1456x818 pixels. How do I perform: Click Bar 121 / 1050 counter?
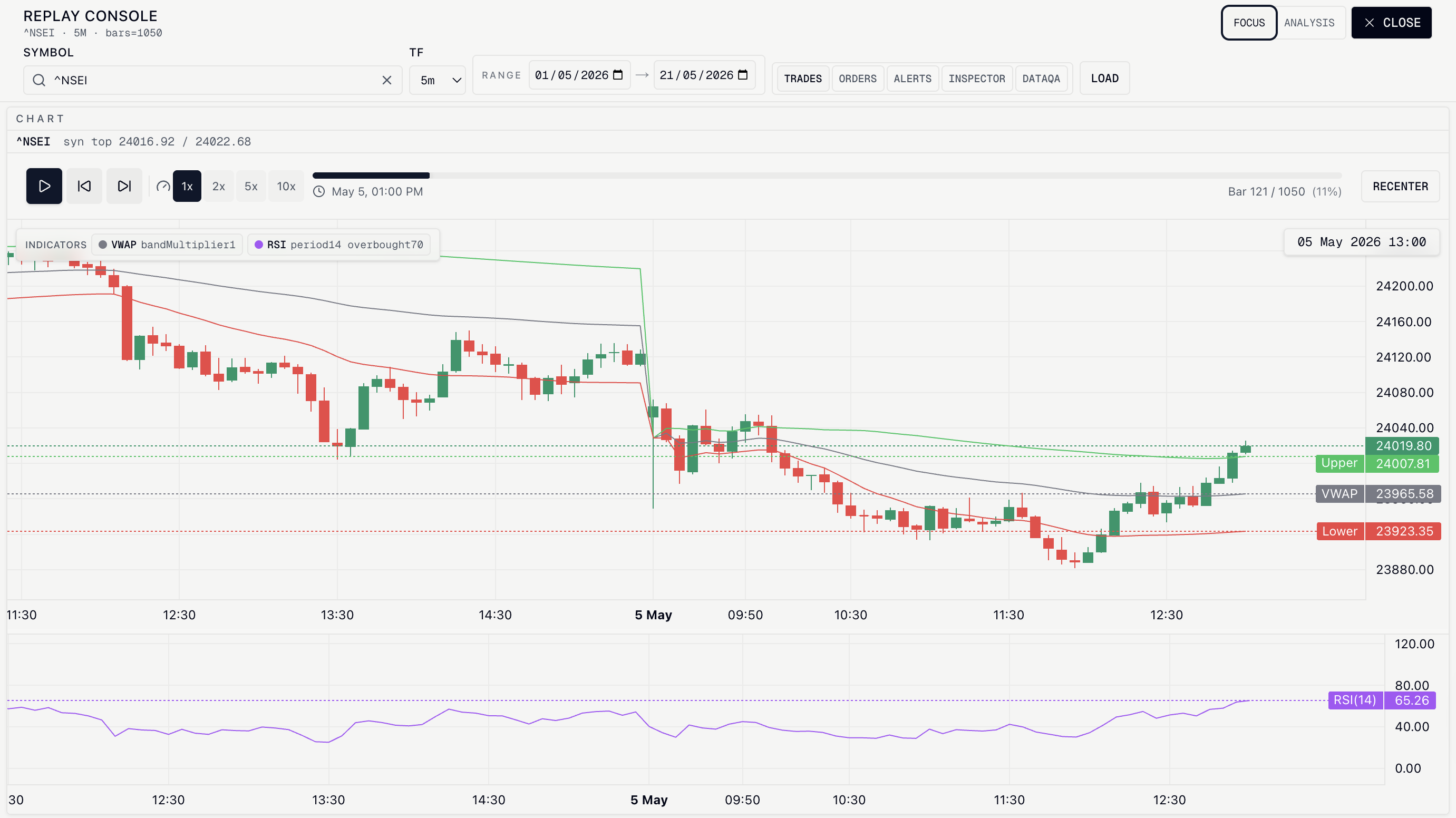[x=1266, y=192]
